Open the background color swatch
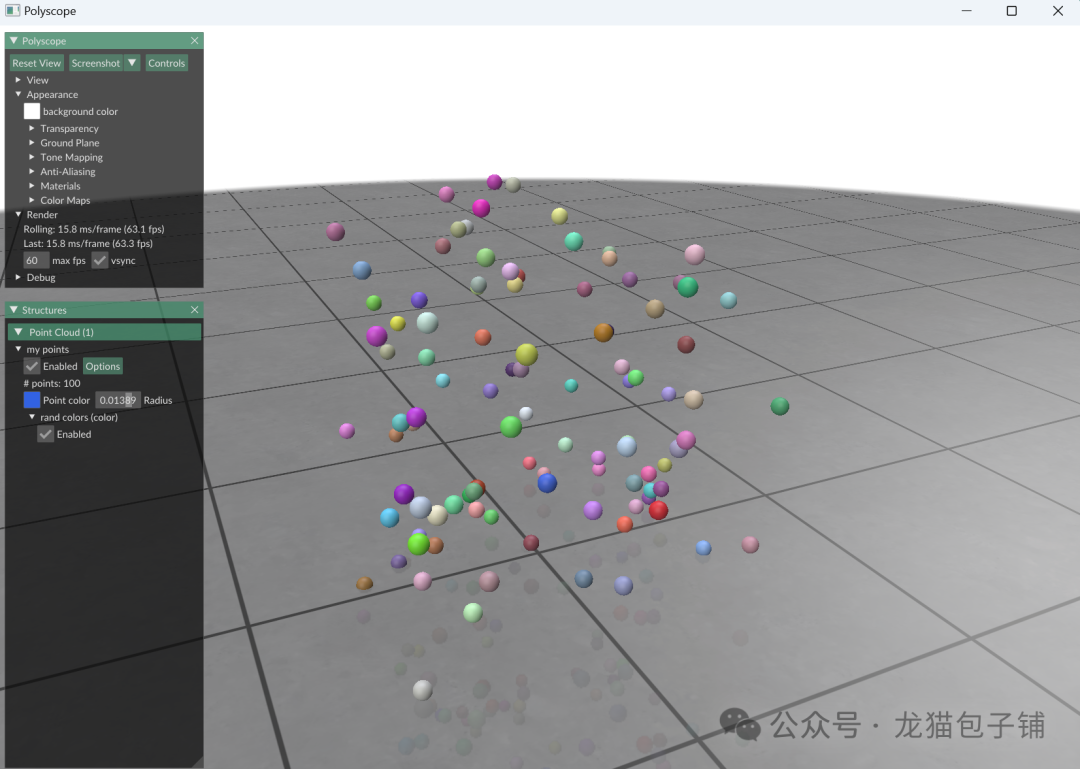Viewport: 1080px width, 769px height. tap(31, 111)
